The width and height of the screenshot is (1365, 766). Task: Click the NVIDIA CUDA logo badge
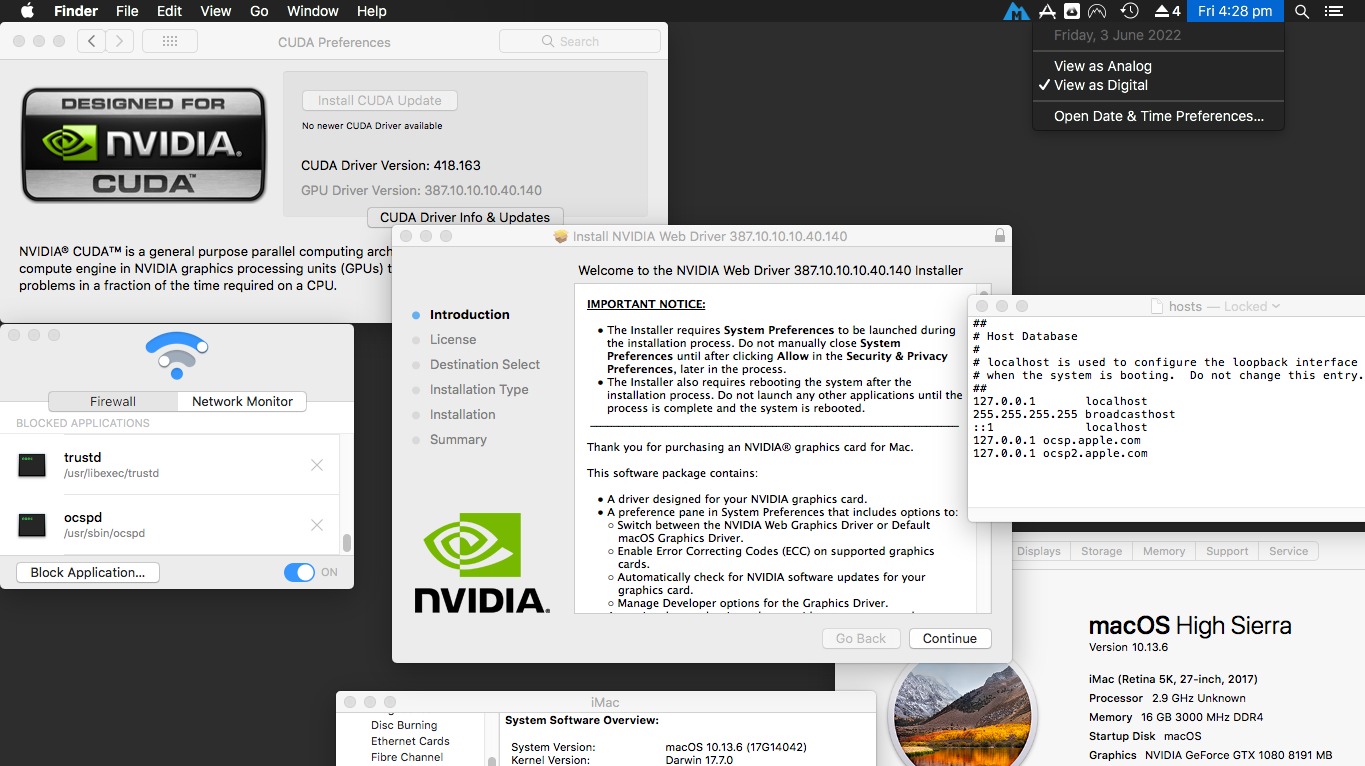pyautogui.click(x=143, y=144)
